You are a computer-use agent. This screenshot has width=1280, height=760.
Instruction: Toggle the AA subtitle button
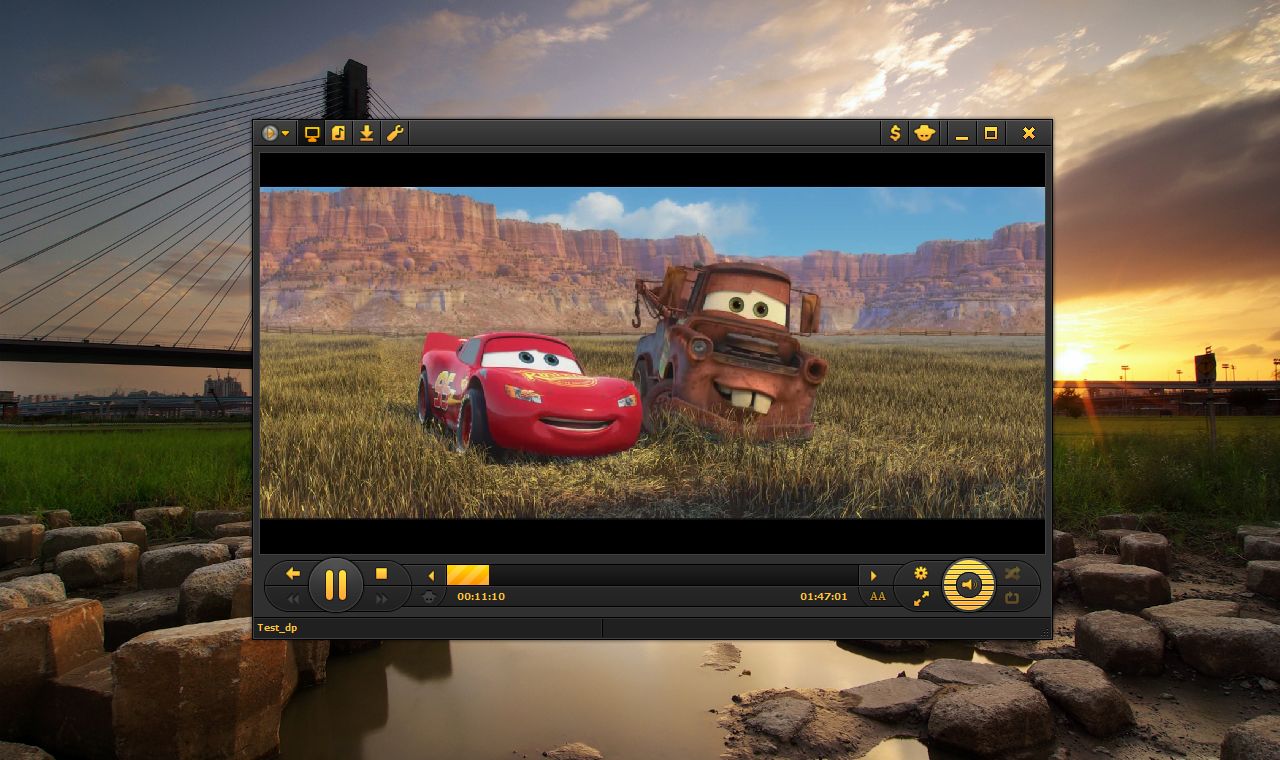[878, 597]
